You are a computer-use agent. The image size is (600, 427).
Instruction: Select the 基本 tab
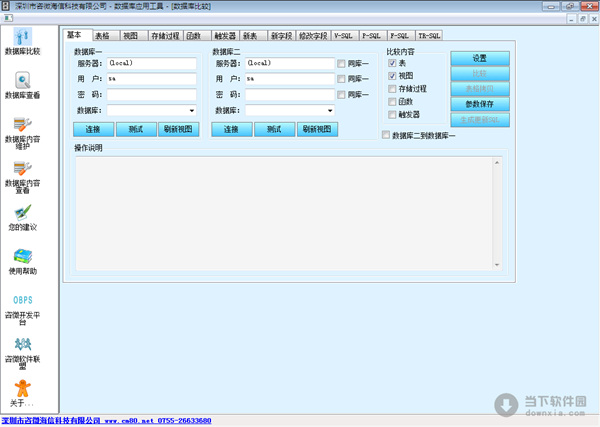[x=77, y=35]
